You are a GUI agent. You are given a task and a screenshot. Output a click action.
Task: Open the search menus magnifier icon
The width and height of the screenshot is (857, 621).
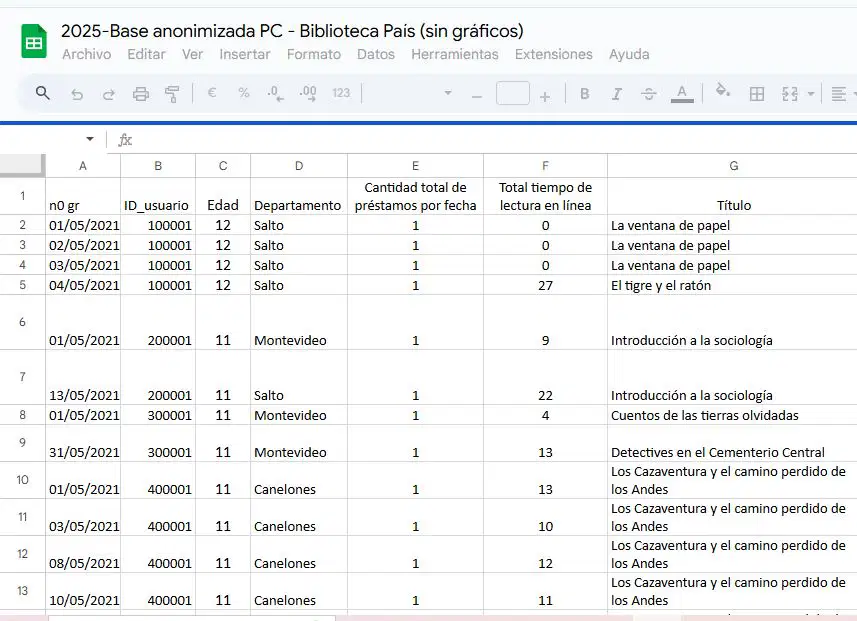click(43, 93)
